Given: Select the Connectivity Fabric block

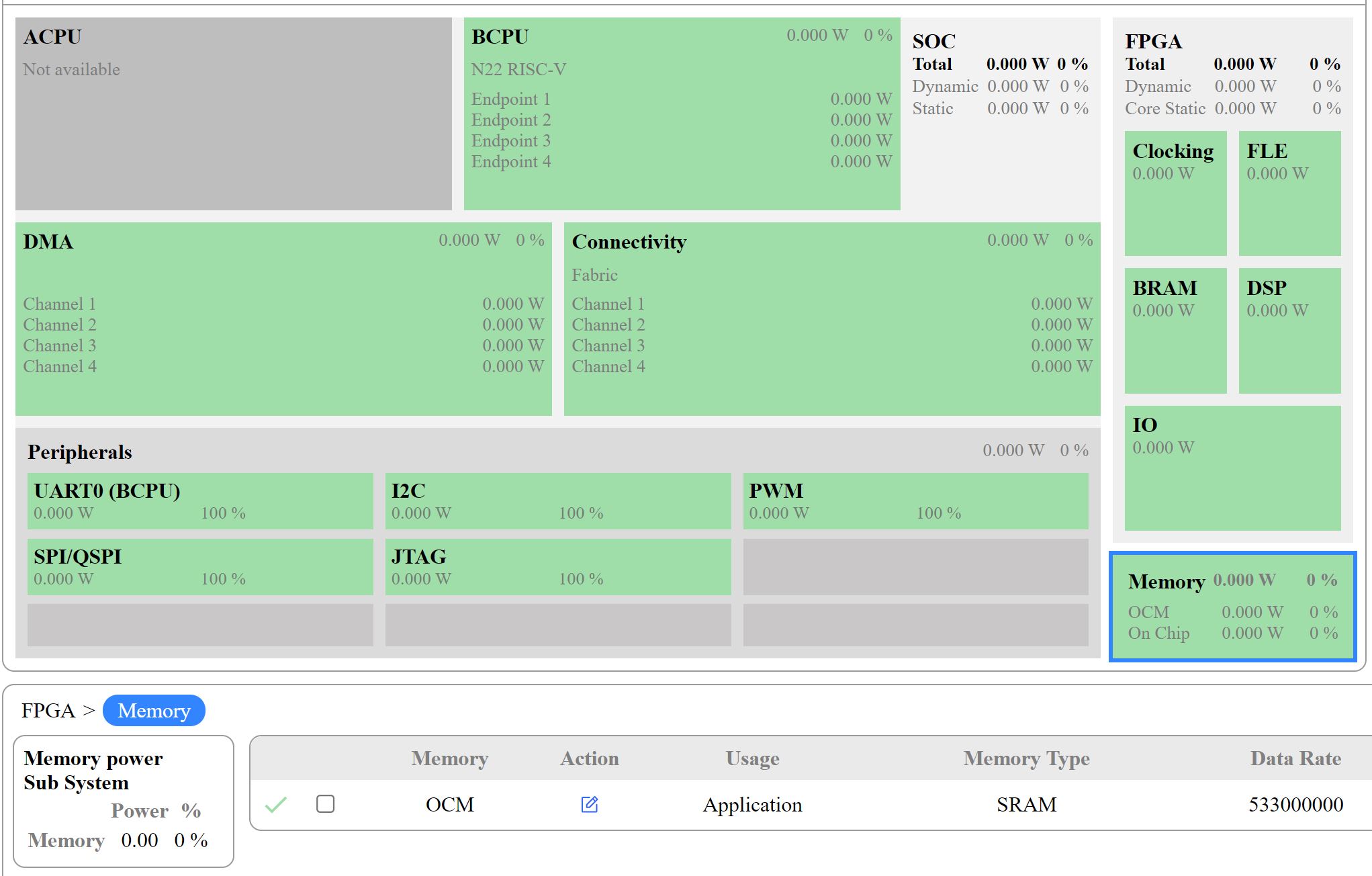Looking at the screenshot, I should point(832,319).
